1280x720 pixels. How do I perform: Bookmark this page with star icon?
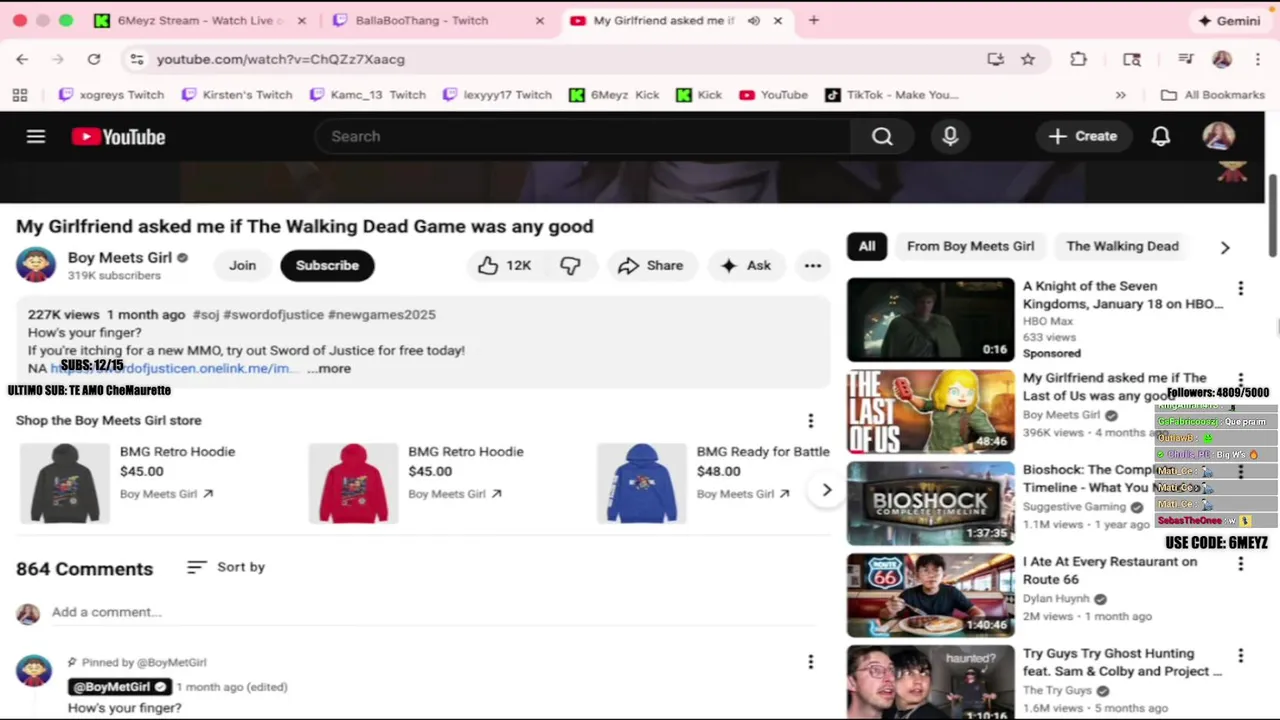(1028, 59)
